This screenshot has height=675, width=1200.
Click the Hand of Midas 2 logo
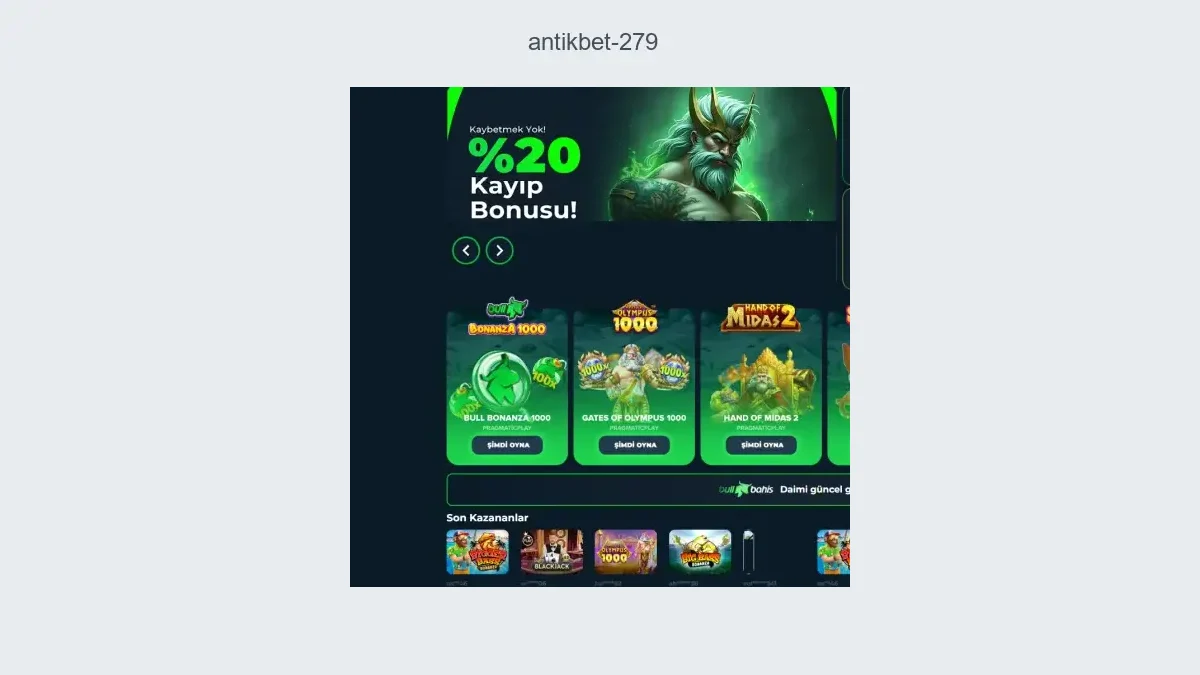[761, 317]
